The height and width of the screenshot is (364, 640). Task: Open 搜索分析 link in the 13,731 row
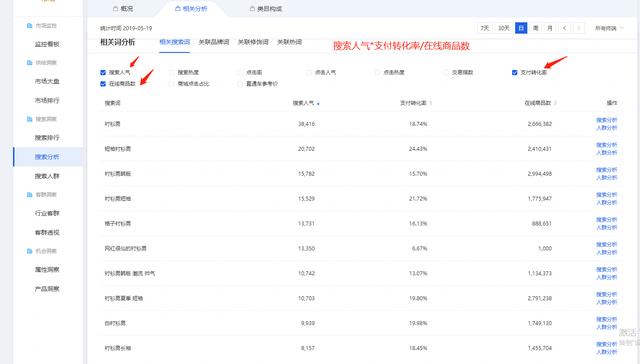click(x=607, y=220)
